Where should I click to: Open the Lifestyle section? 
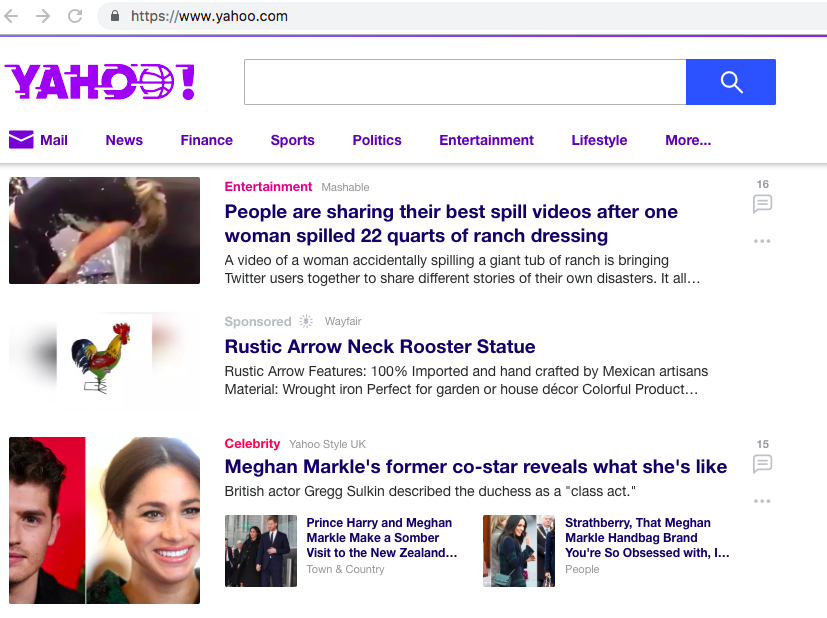[599, 140]
